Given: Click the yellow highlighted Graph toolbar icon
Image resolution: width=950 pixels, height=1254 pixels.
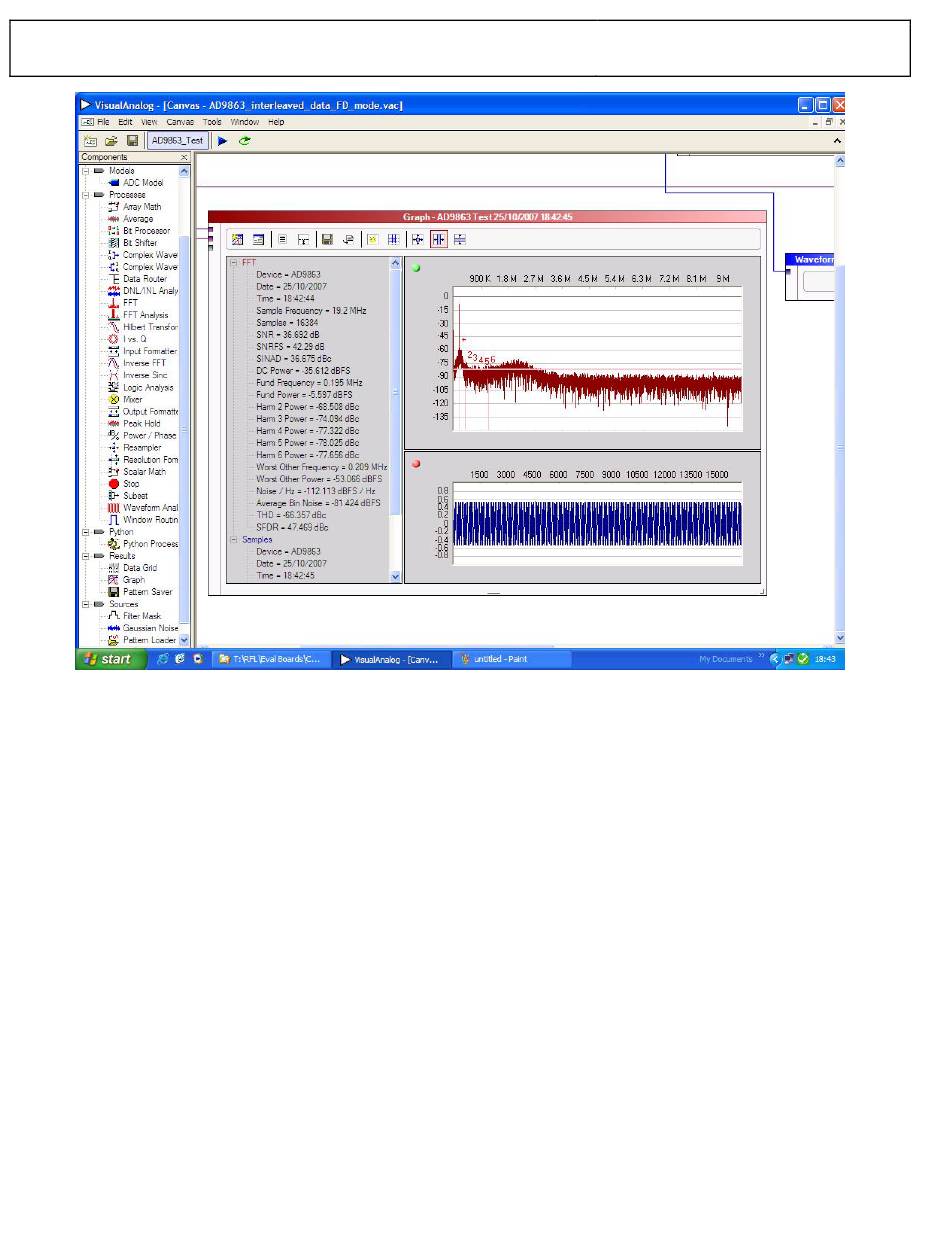Looking at the screenshot, I should point(372,239).
